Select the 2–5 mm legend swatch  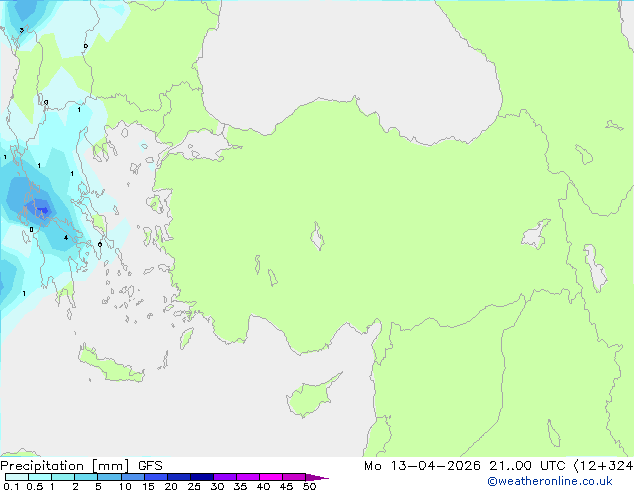pyautogui.click(x=86, y=477)
